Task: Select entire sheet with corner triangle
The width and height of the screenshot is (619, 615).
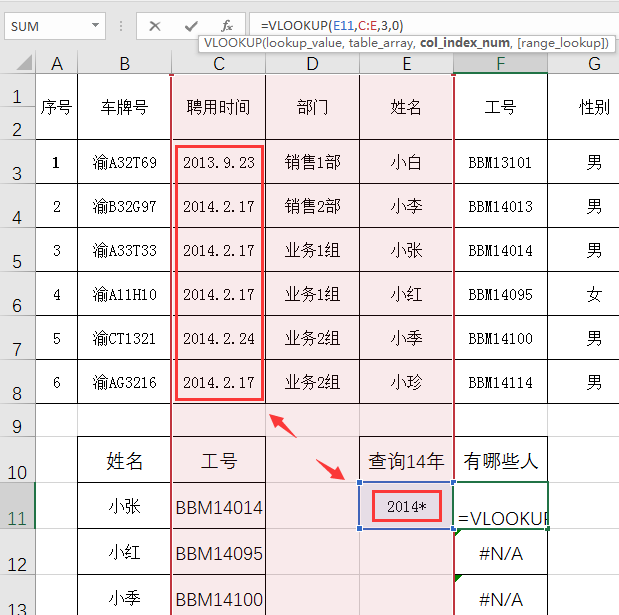Action: pyautogui.click(x=24, y=63)
